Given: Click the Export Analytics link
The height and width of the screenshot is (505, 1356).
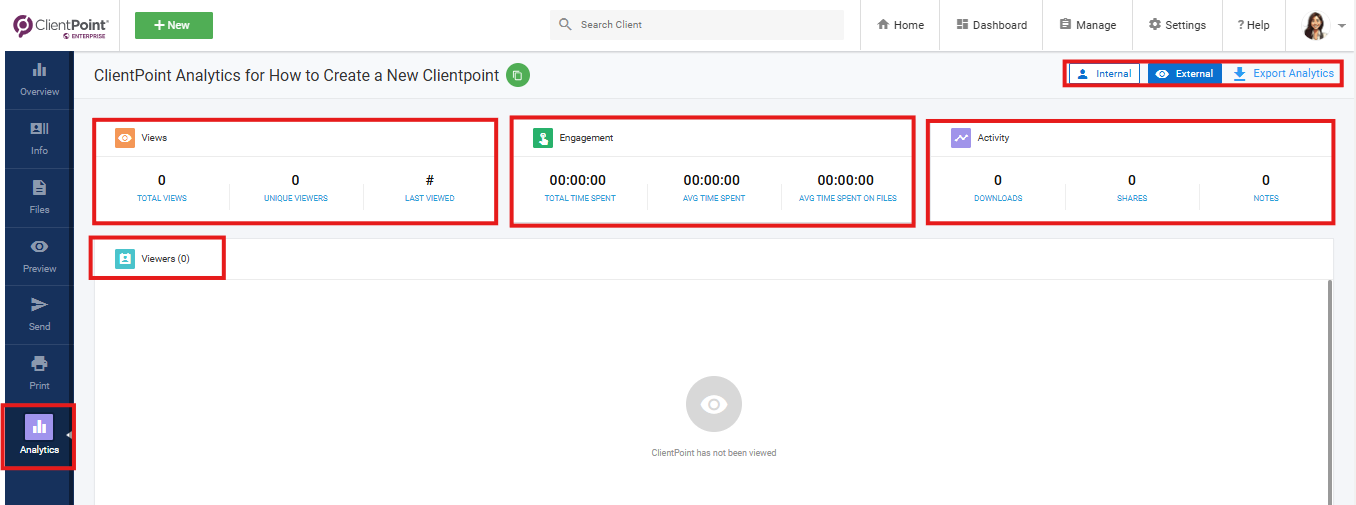Looking at the screenshot, I should tap(1283, 74).
